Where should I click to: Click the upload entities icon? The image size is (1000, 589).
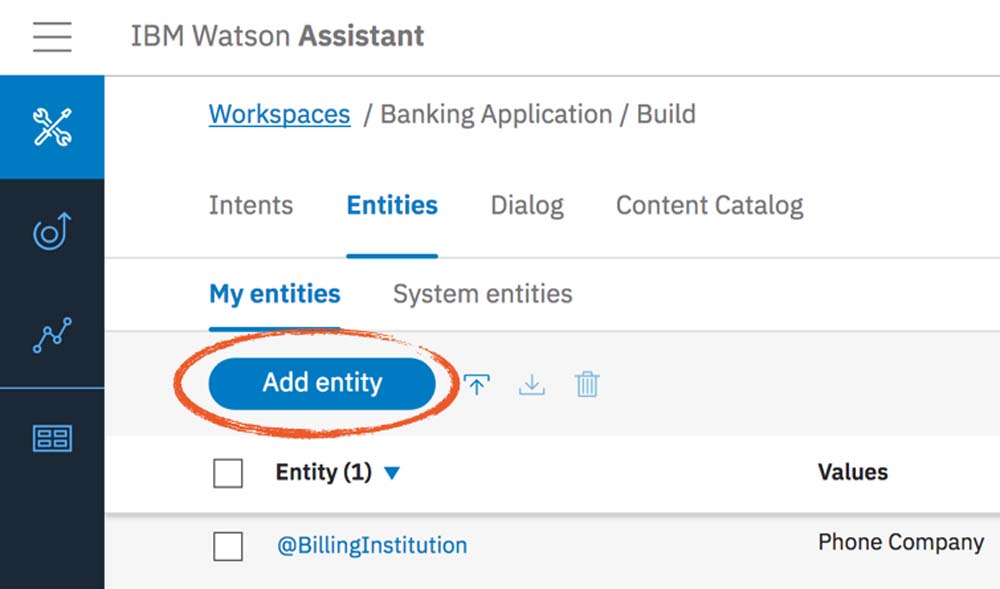pyautogui.click(x=477, y=384)
